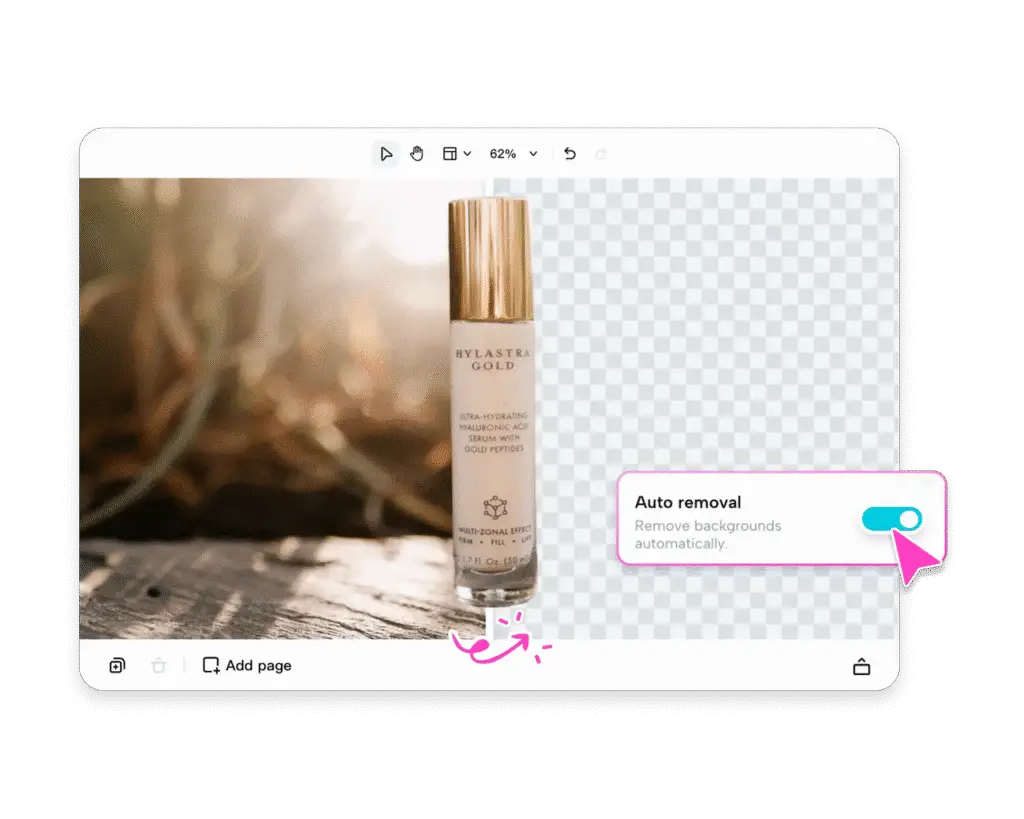1024x819 pixels.
Task: Click the Auto removal heading
Action: click(688, 502)
